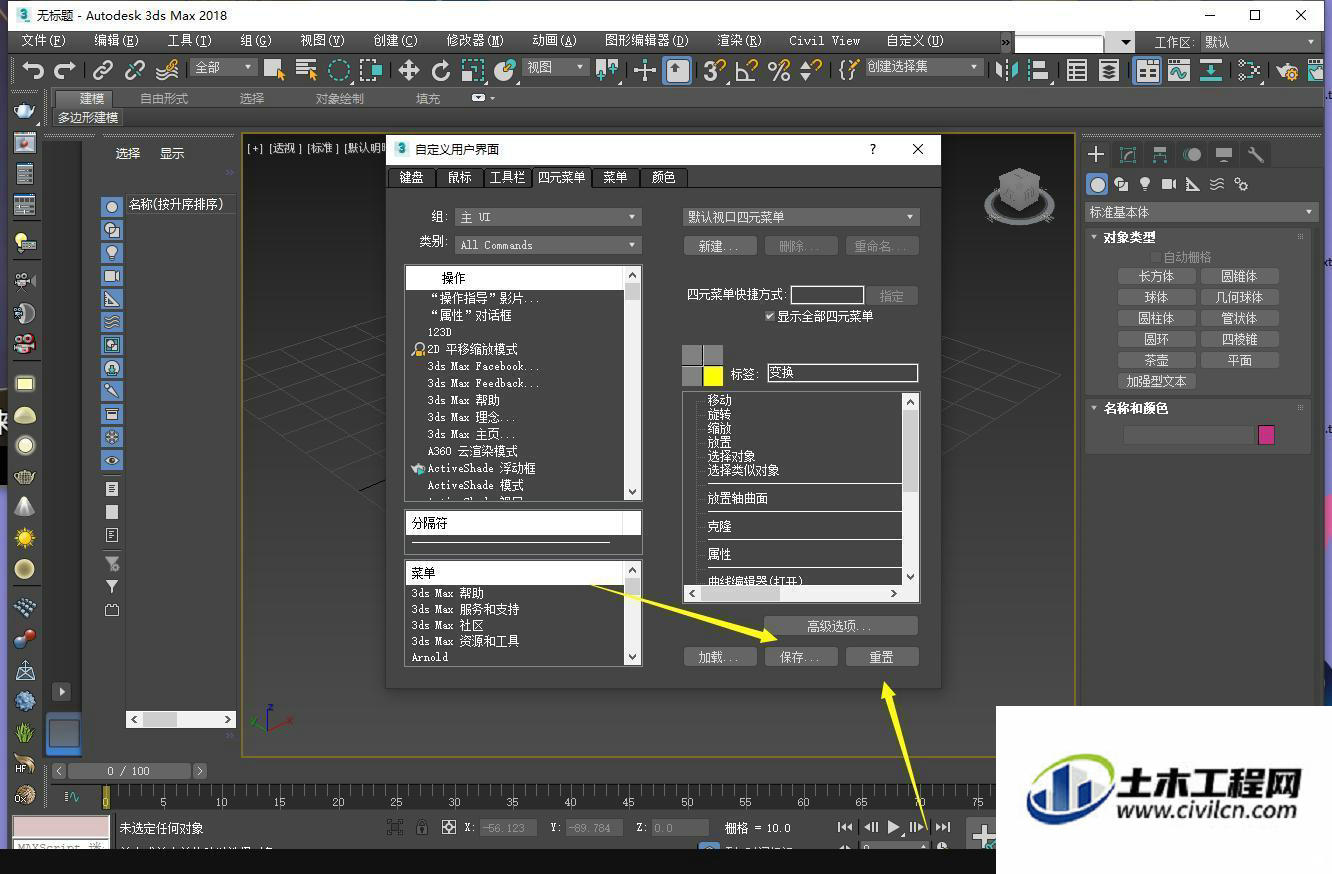Toggle the Spinner Snap button
Image resolution: width=1332 pixels, height=874 pixels.
[811, 70]
